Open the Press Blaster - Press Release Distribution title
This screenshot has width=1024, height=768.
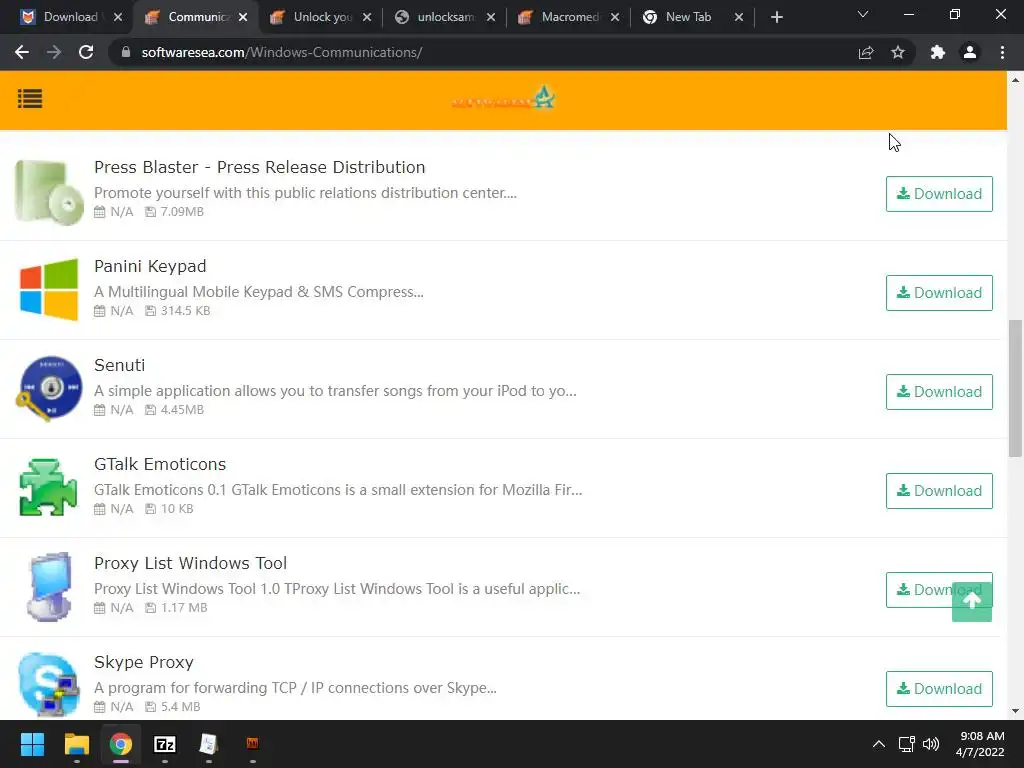259,167
